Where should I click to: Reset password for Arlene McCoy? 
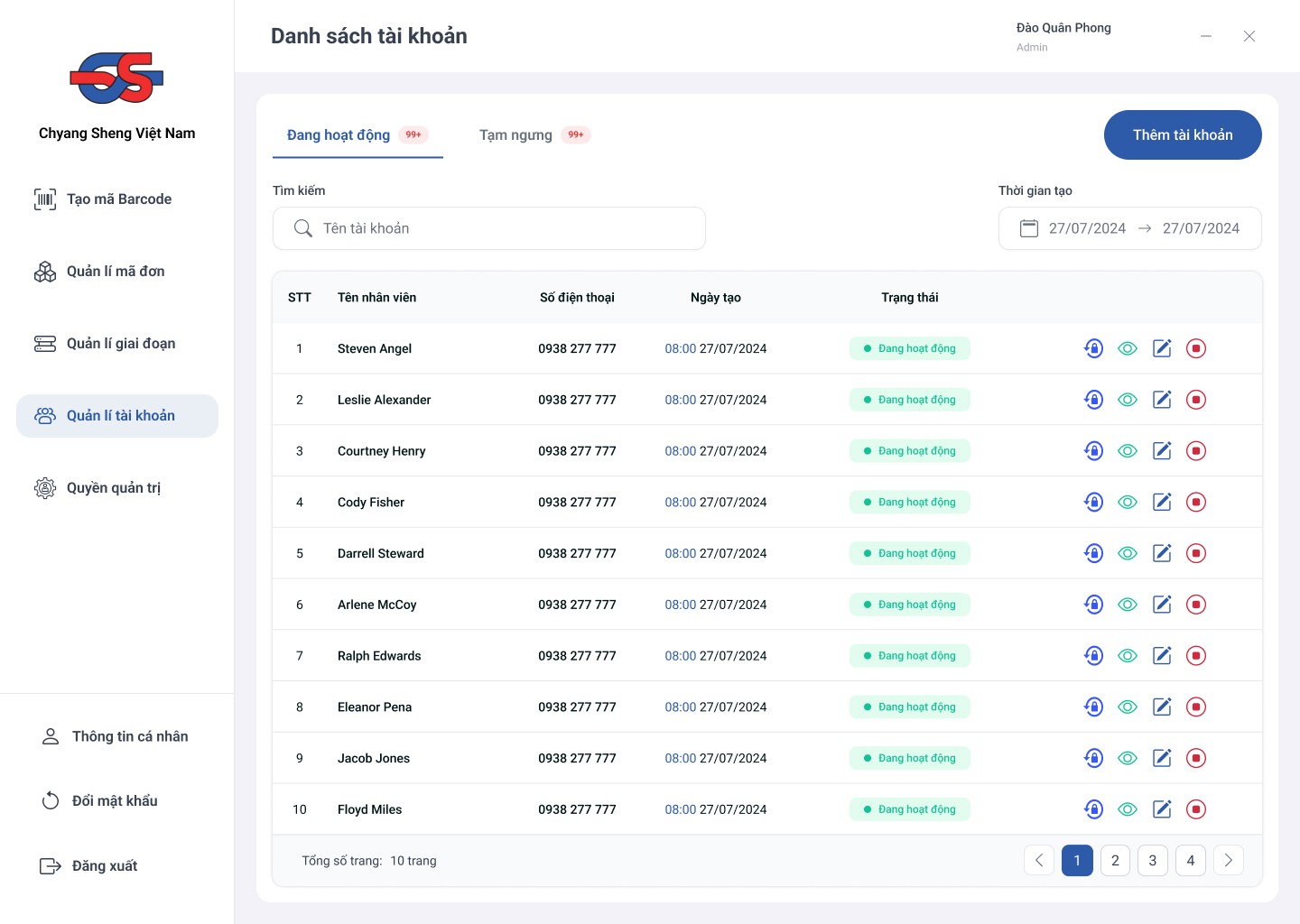click(x=1093, y=605)
